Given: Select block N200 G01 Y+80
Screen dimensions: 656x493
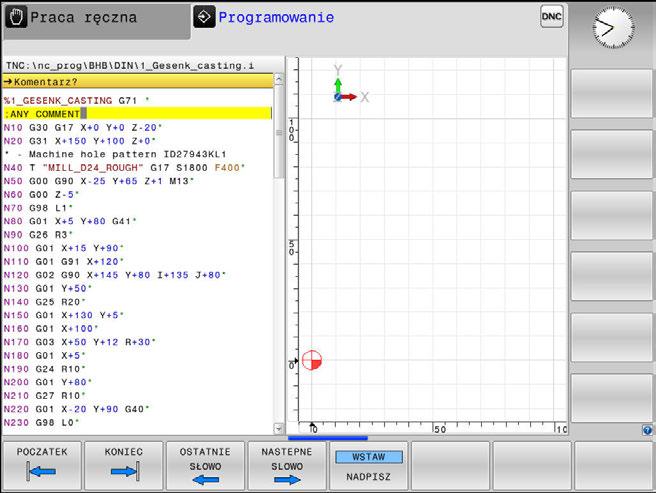Looking at the screenshot, I should pyautogui.click(x=48, y=382).
